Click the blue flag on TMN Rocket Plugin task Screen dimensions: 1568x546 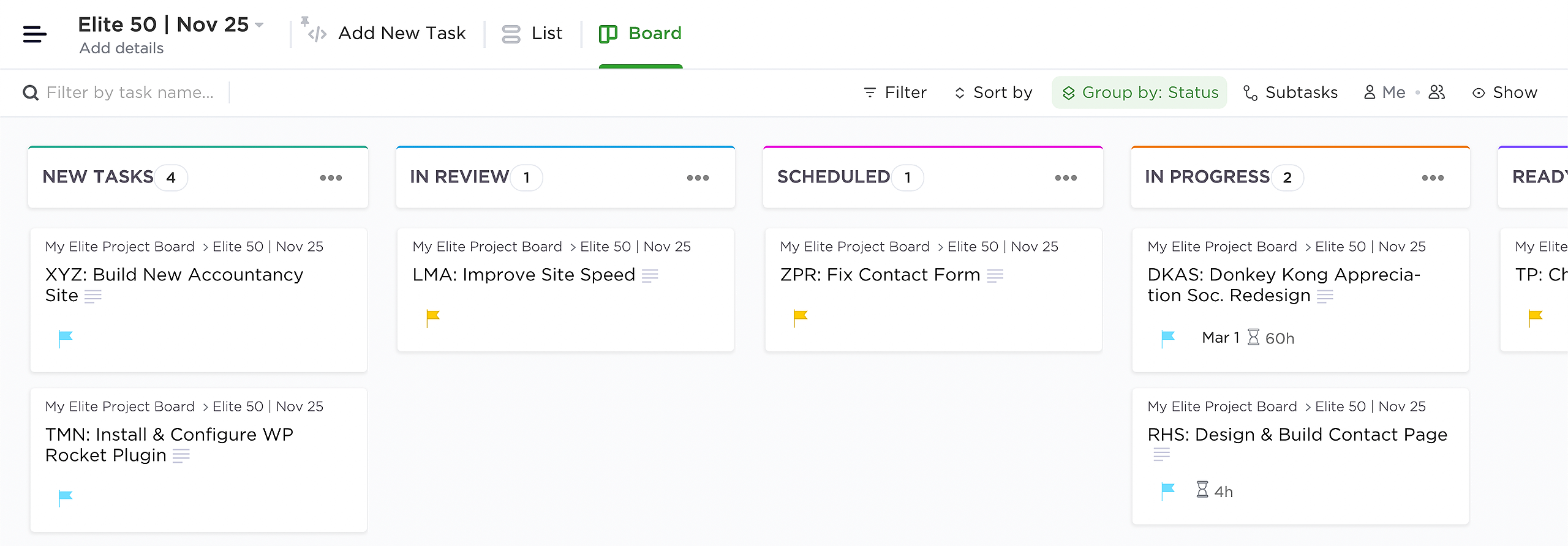pos(65,498)
